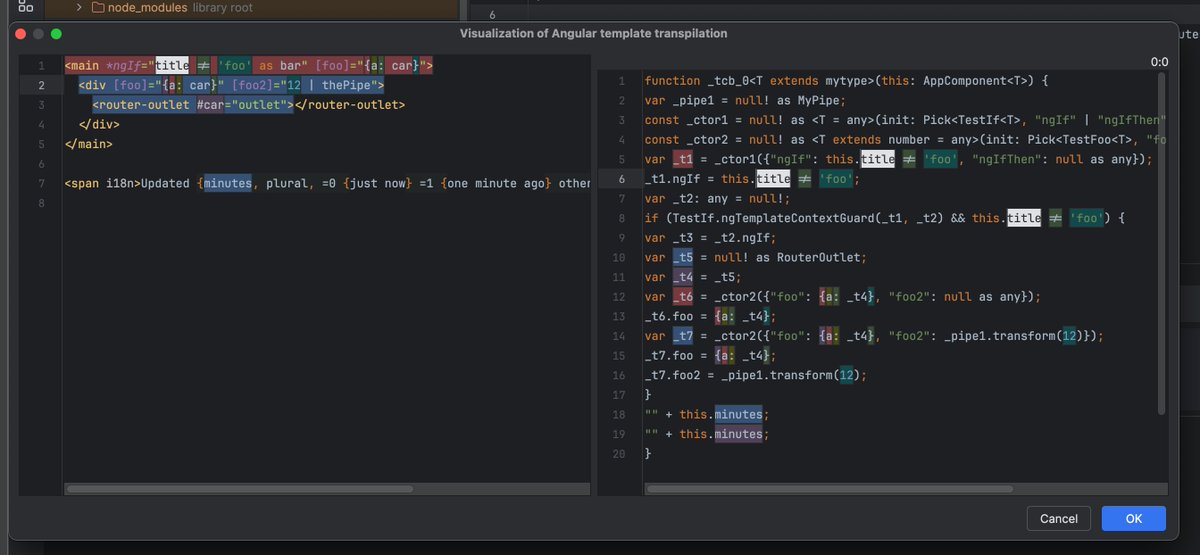The height and width of the screenshot is (555, 1200).
Task: Click line number 20 in right pane gutter
Action: (620, 454)
